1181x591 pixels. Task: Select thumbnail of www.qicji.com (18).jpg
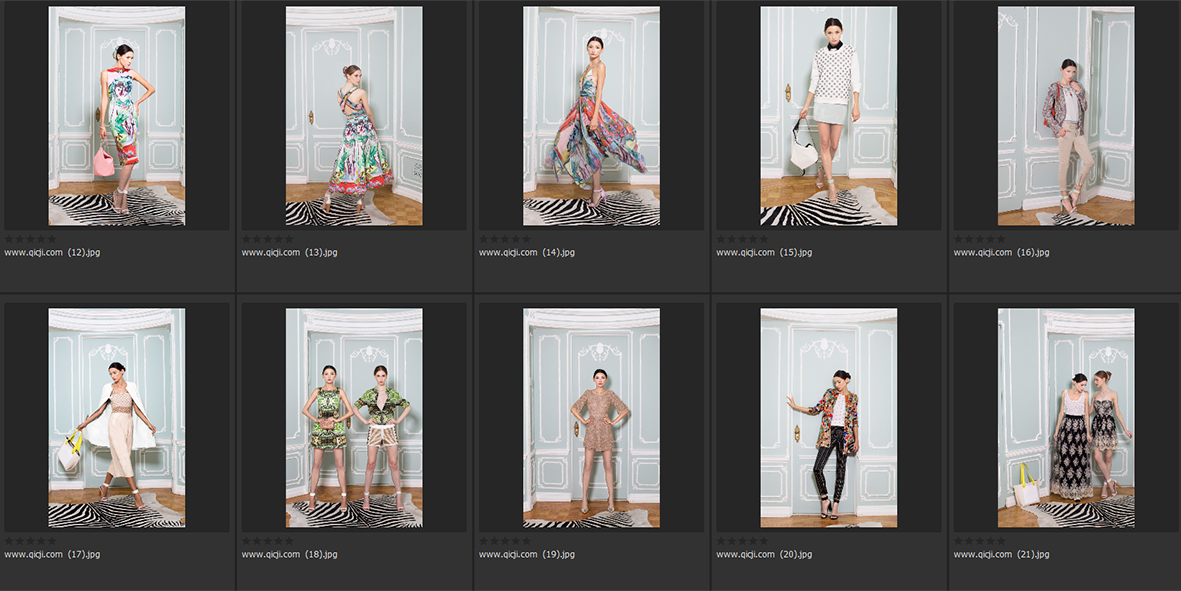(354, 418)
